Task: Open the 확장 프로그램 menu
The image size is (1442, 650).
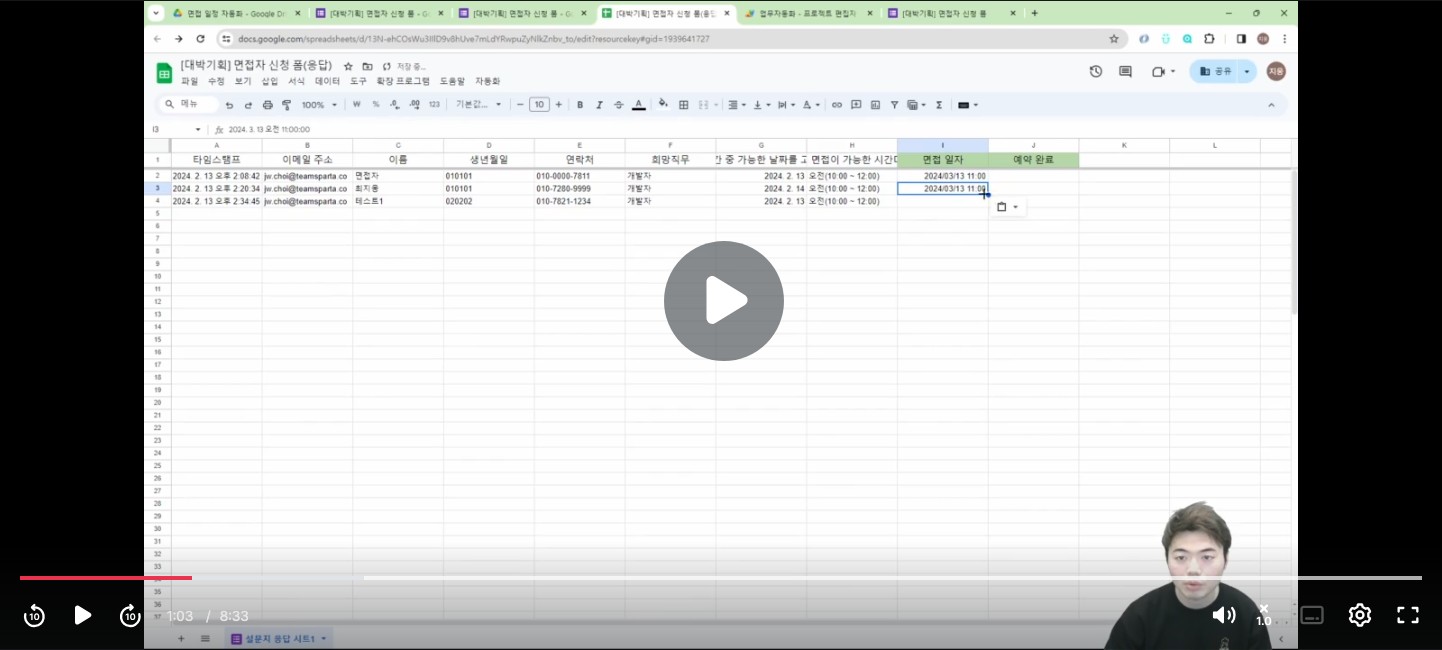Action: [403, 82]
